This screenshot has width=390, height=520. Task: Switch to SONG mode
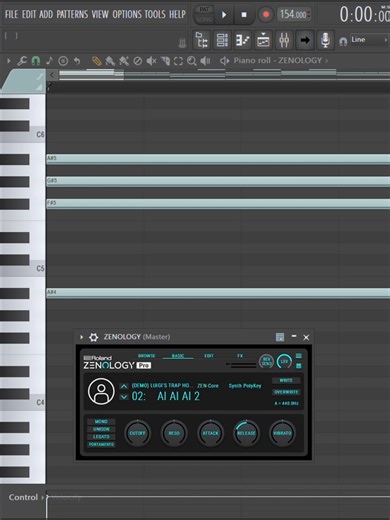204,20
